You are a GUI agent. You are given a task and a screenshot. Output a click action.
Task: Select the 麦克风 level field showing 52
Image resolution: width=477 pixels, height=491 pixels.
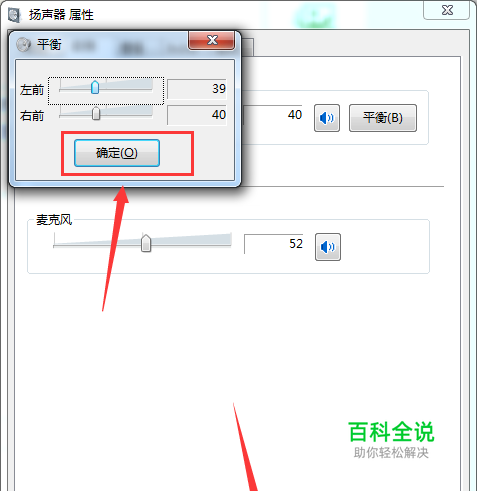[x=274, y=244]
